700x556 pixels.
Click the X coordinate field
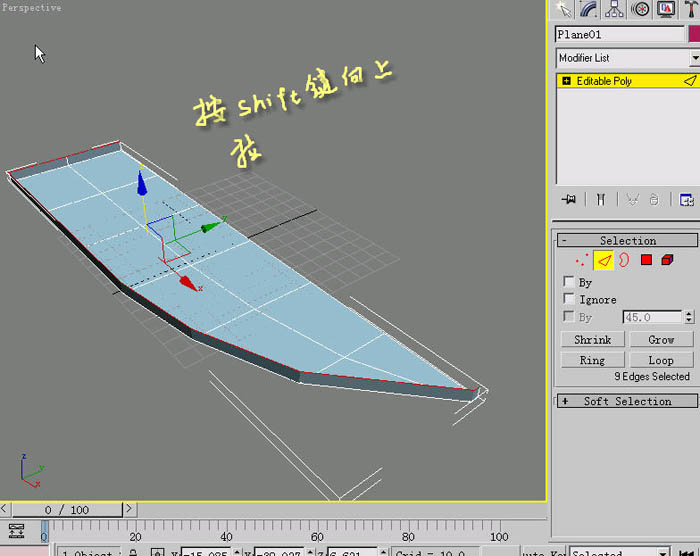206,553
